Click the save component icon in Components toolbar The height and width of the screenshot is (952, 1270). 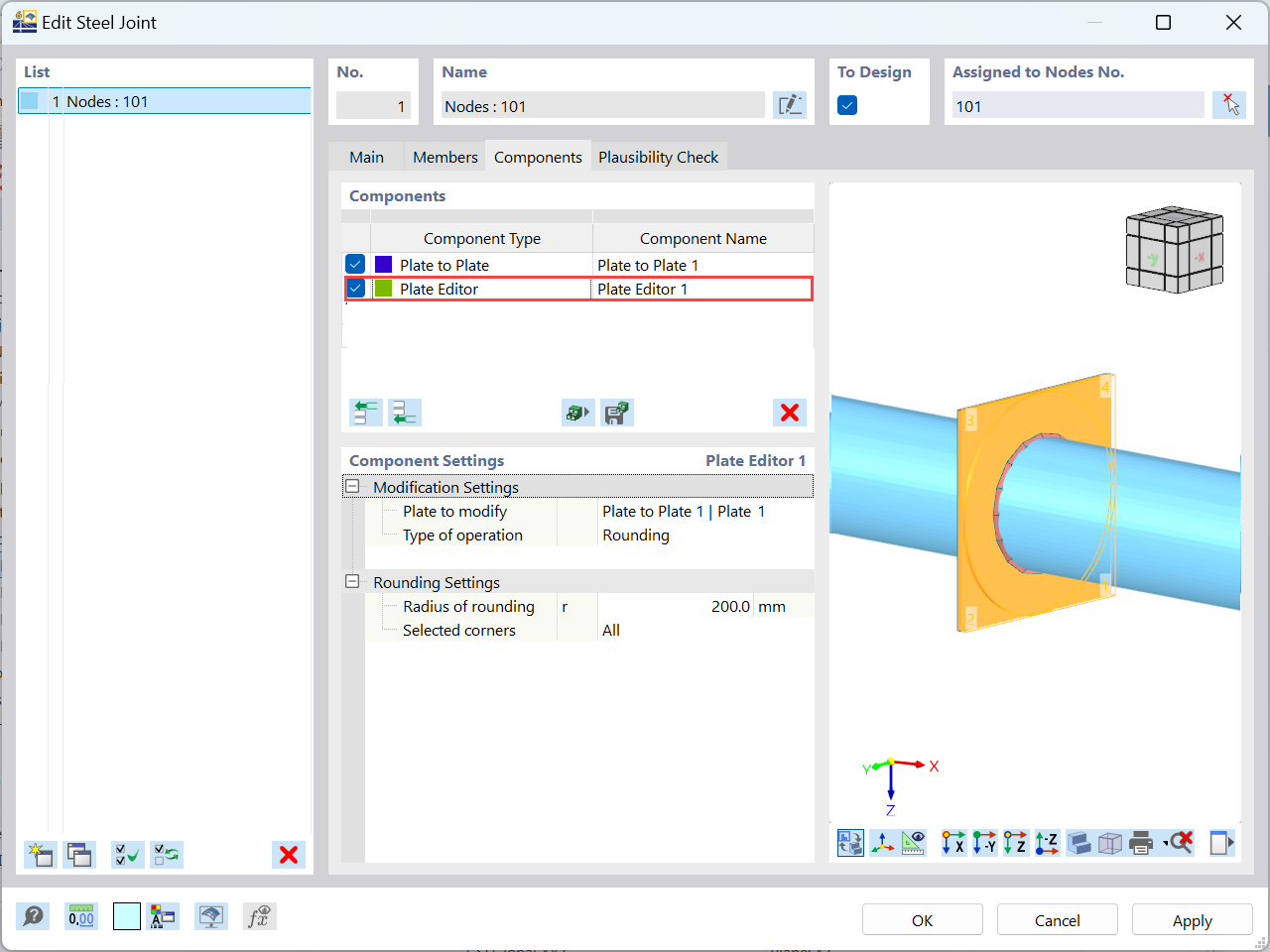click(616, 413)
